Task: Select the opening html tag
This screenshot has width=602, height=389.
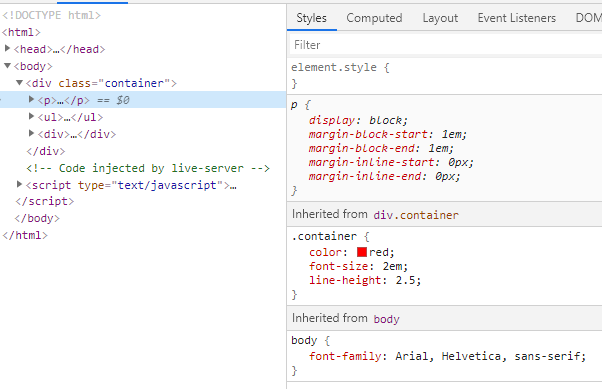Action: 21,32
